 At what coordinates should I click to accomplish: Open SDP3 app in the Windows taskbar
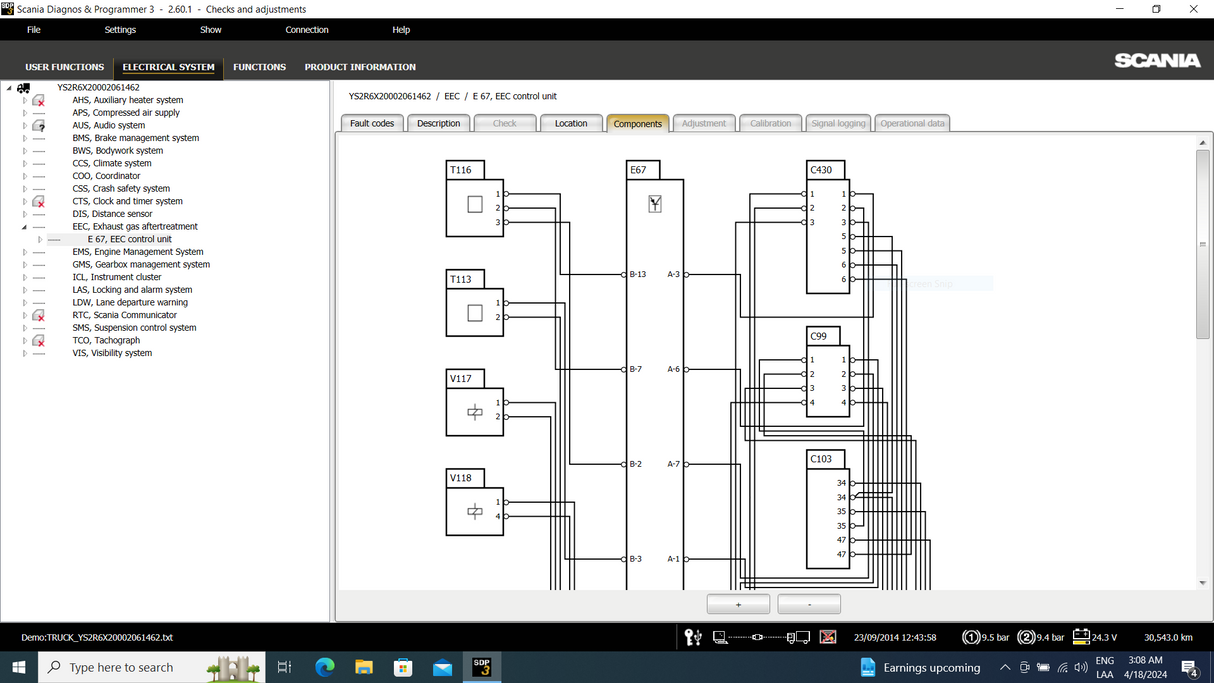481,667
